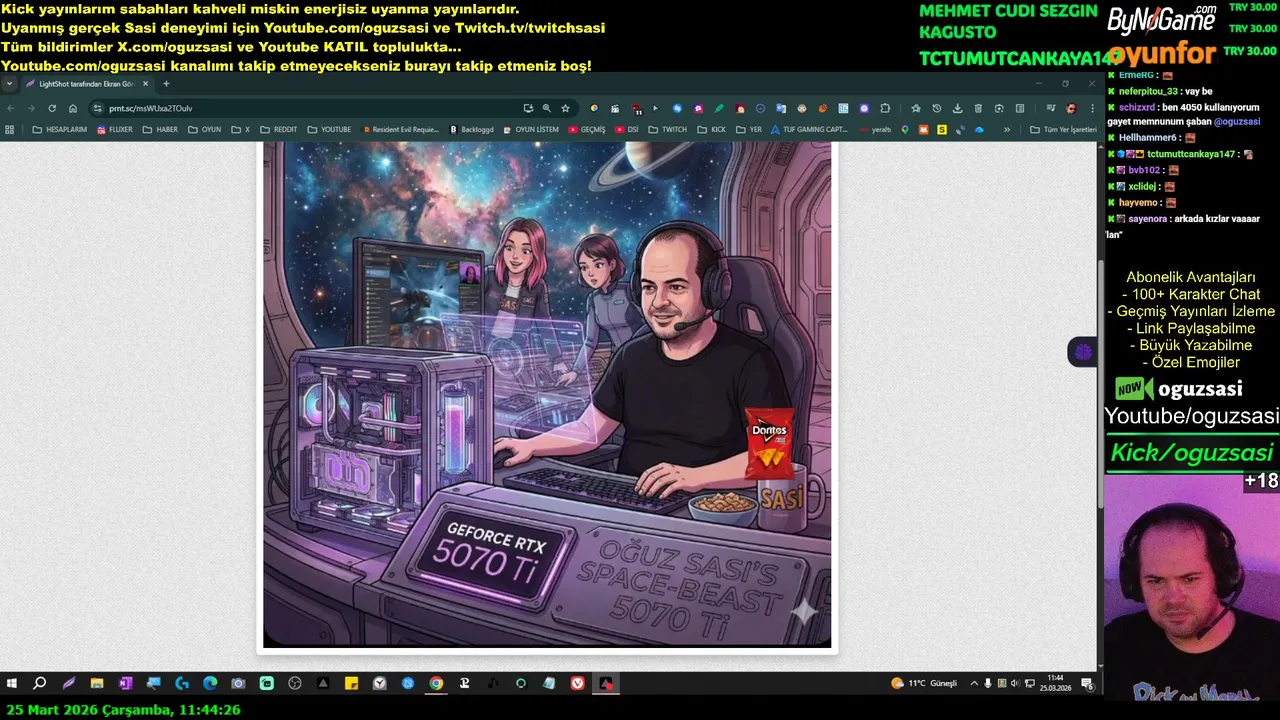
Task: Open Google Chrome in the taskbar
Action: (436, 683)
